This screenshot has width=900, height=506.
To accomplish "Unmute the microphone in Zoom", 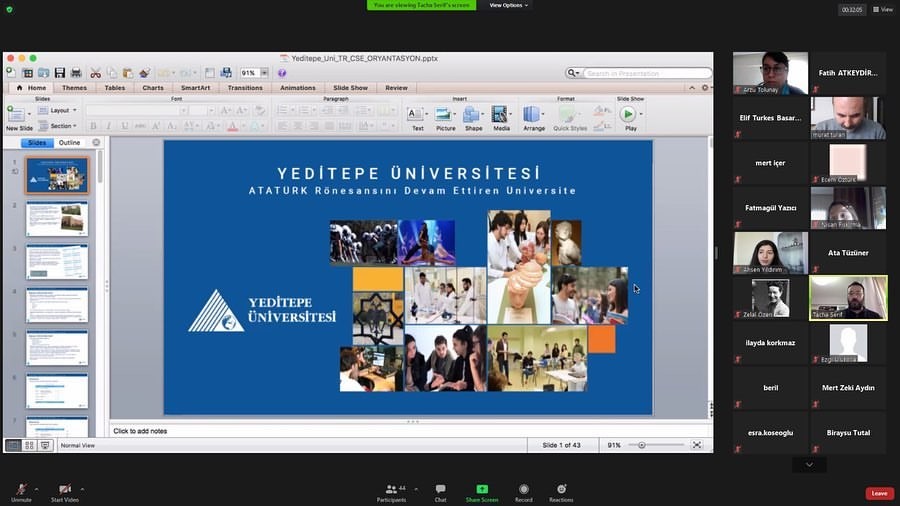I will pos(21,492).
